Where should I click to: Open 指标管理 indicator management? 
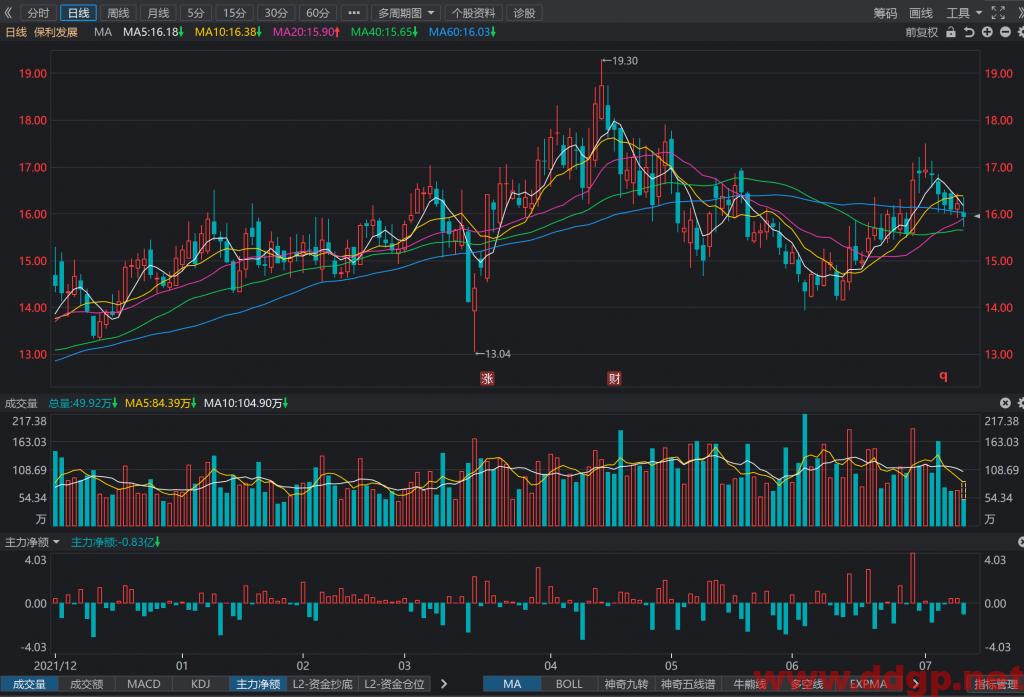coord(995,684)
